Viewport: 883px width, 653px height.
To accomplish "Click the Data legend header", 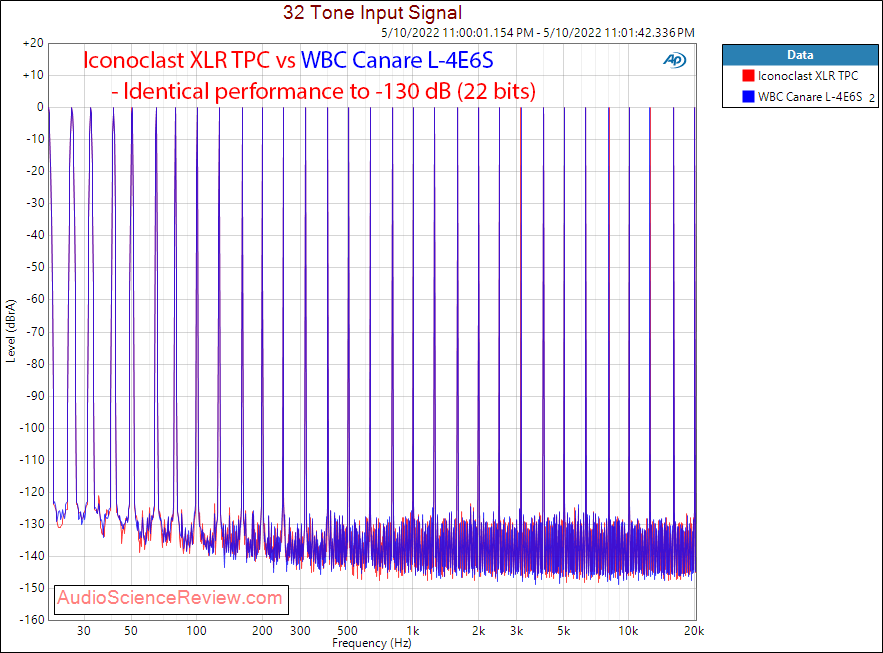I will coord(800,55).
